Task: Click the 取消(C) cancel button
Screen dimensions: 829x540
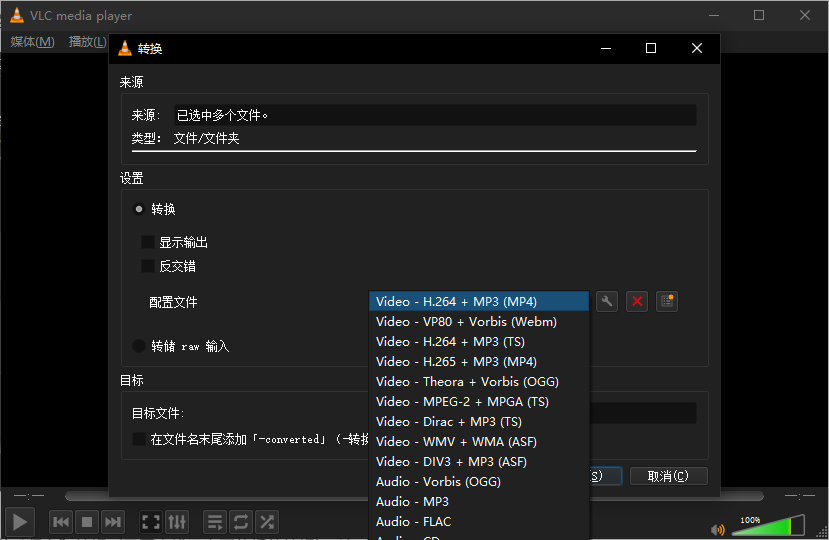Action: (668, 476)
